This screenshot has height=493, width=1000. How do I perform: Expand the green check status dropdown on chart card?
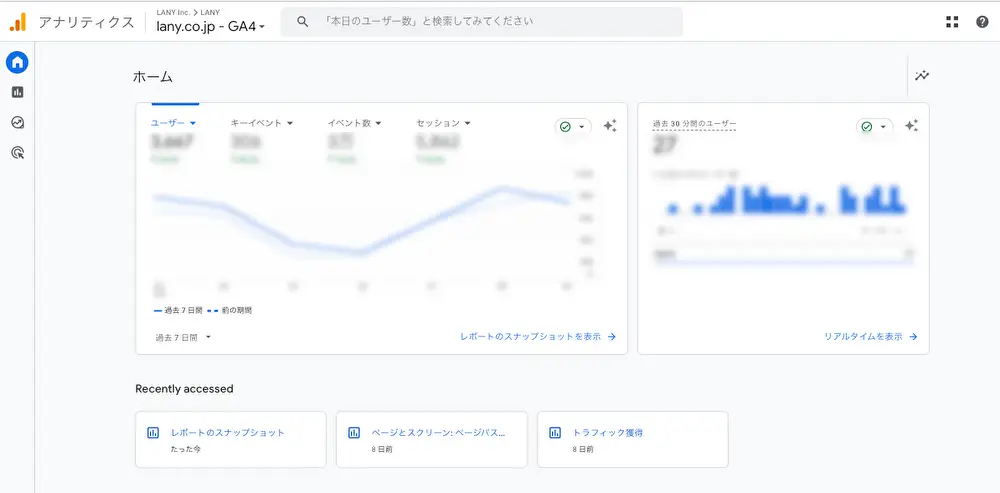(x=573, y=127)
